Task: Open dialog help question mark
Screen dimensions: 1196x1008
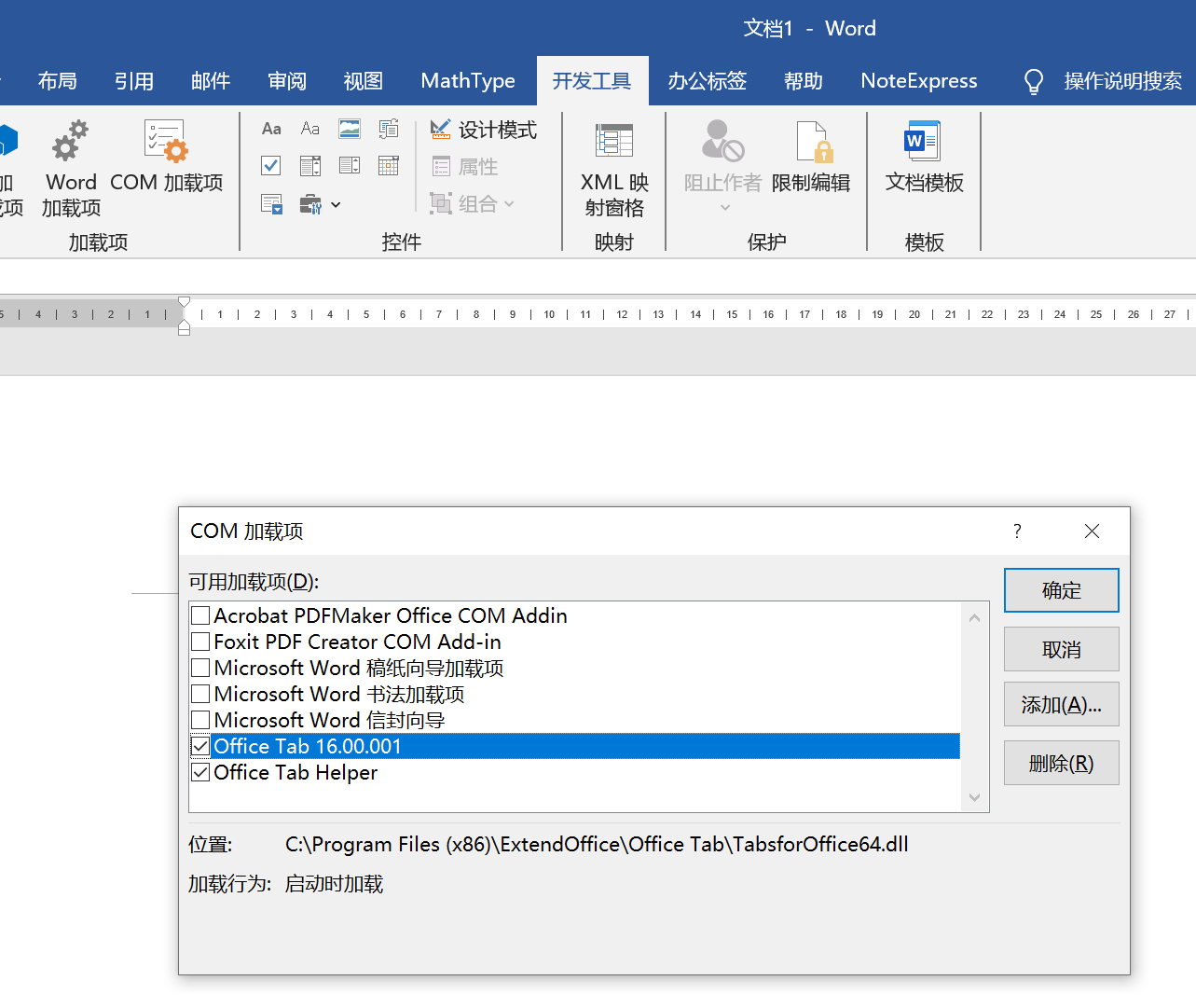Action: 1017,532
